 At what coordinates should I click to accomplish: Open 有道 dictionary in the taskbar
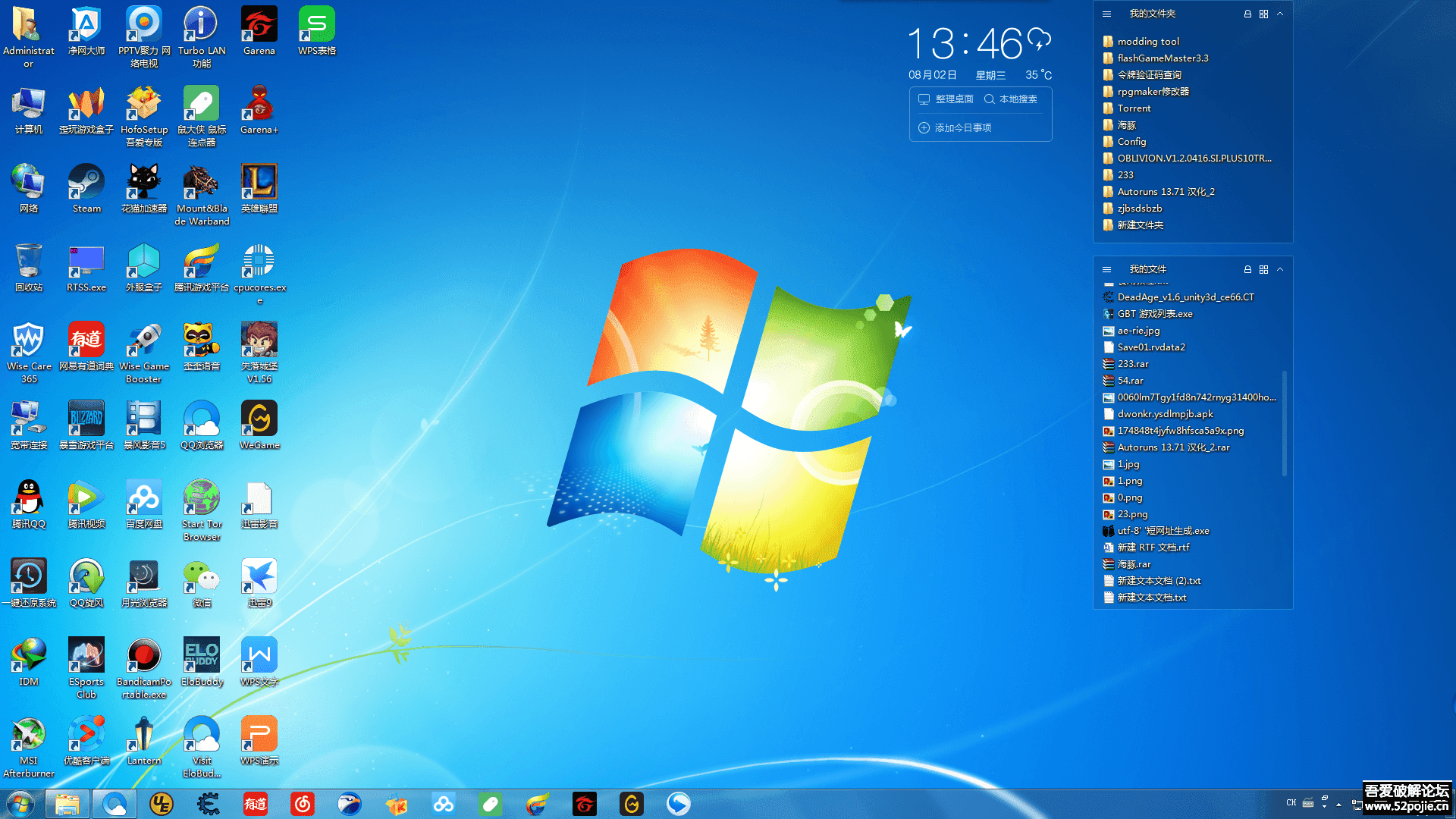(x=256, y=804)
